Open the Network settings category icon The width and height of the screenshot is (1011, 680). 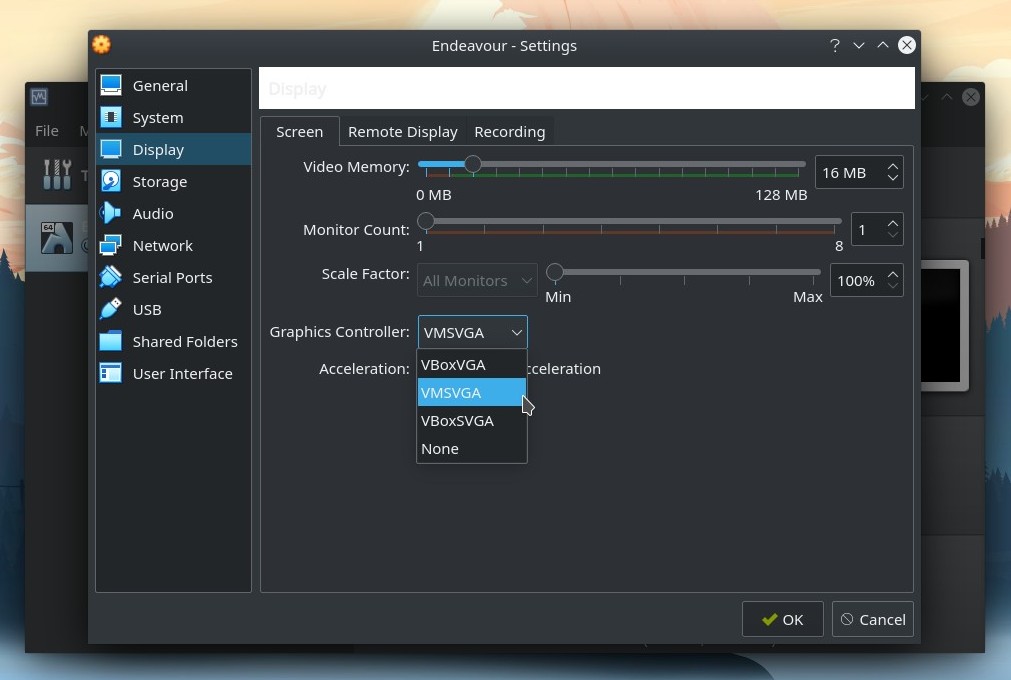point(111,245)
